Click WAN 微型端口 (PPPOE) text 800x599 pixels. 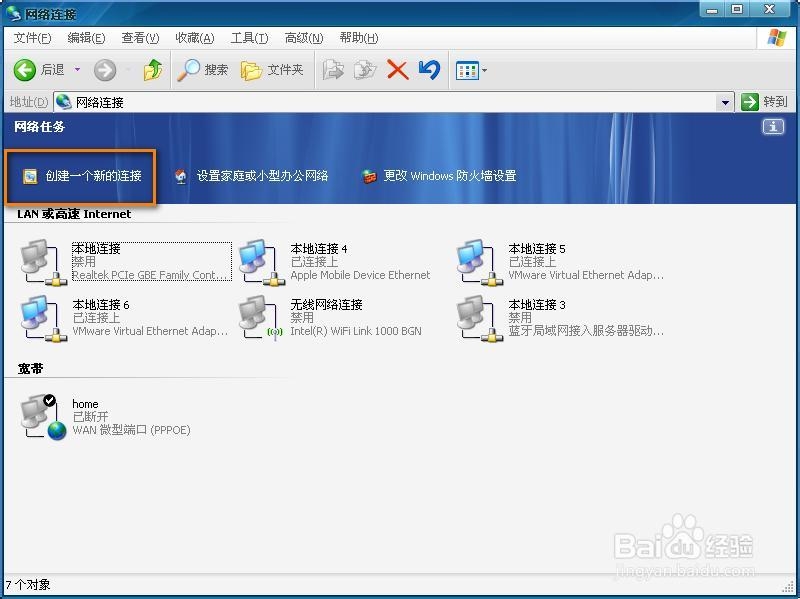pyautogui.click(x=132, y=430)
